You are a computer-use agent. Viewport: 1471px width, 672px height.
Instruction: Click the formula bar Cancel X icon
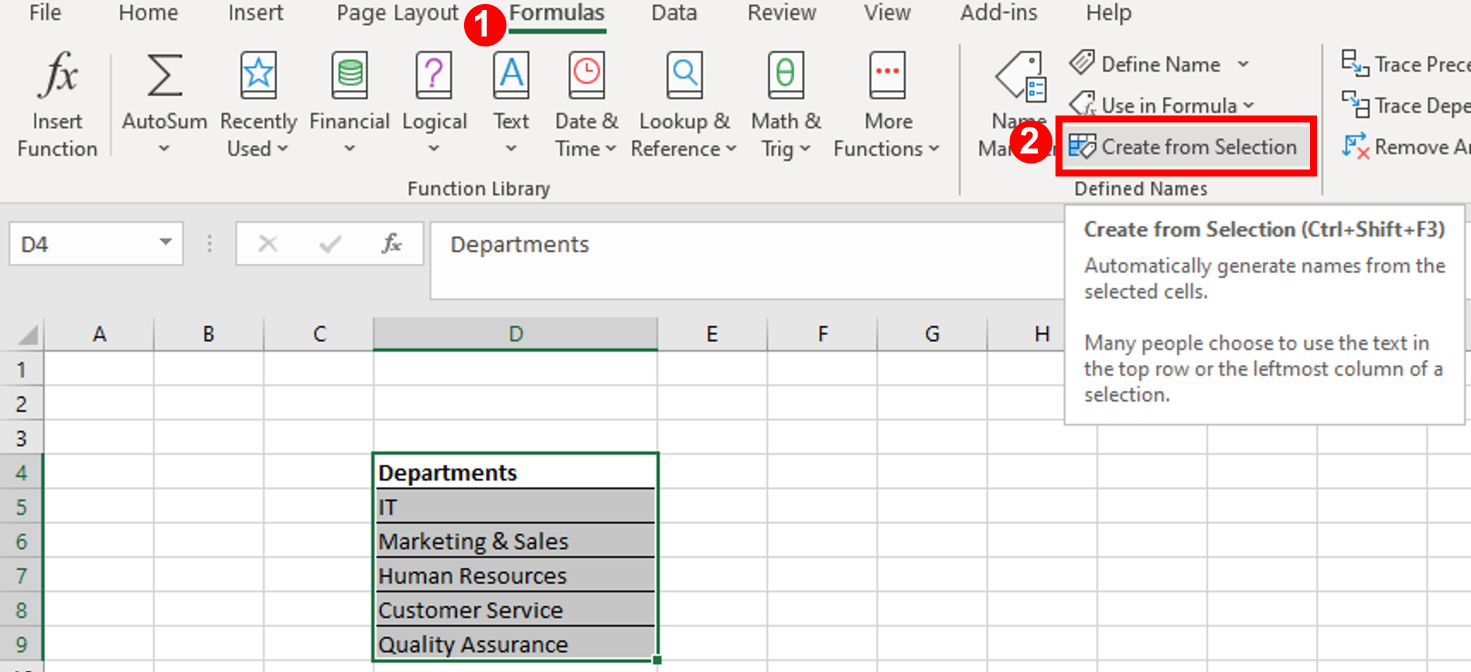click(x=268, y=244)
